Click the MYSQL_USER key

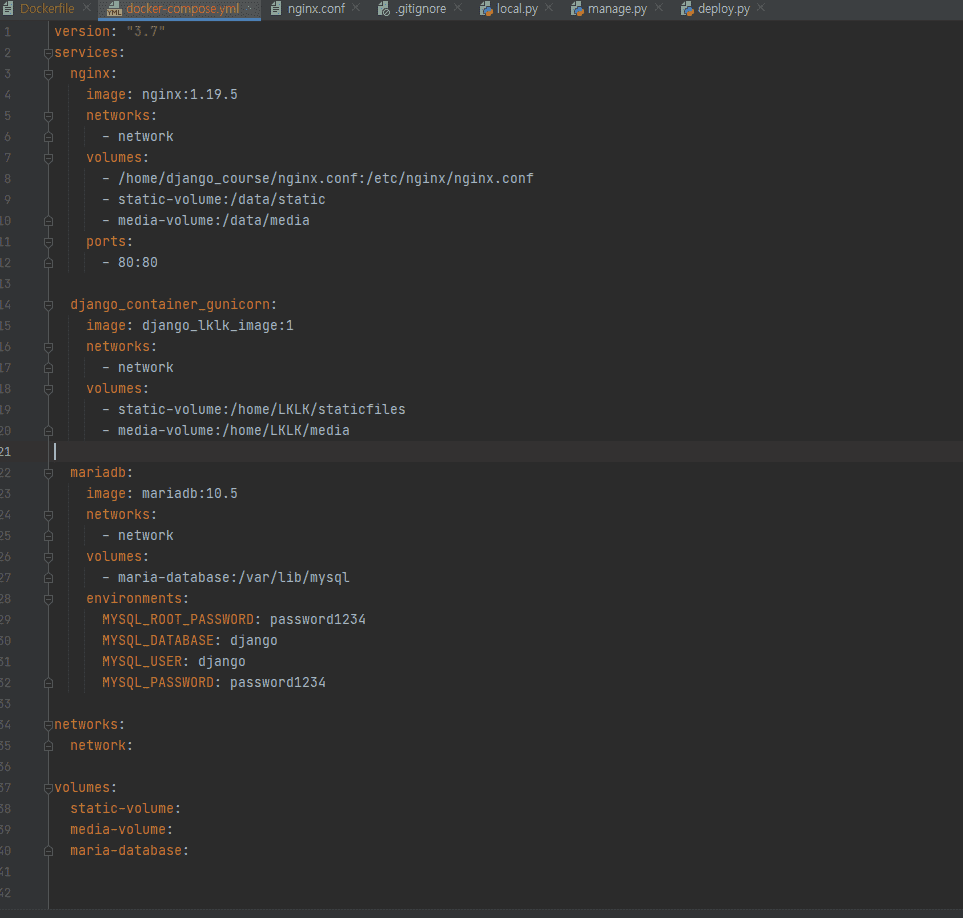142,661
